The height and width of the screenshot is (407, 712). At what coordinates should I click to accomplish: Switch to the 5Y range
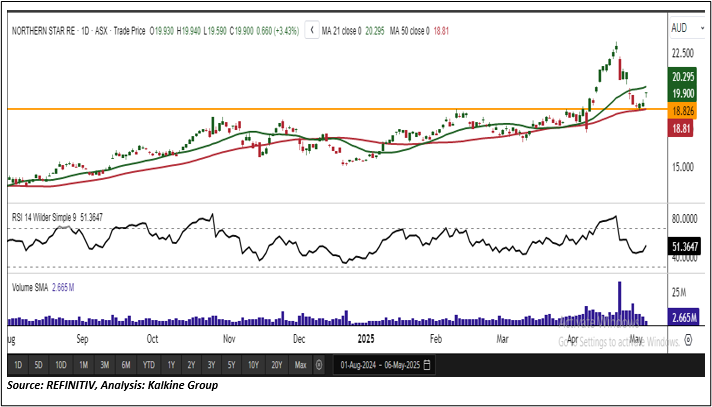click(232, 365)
